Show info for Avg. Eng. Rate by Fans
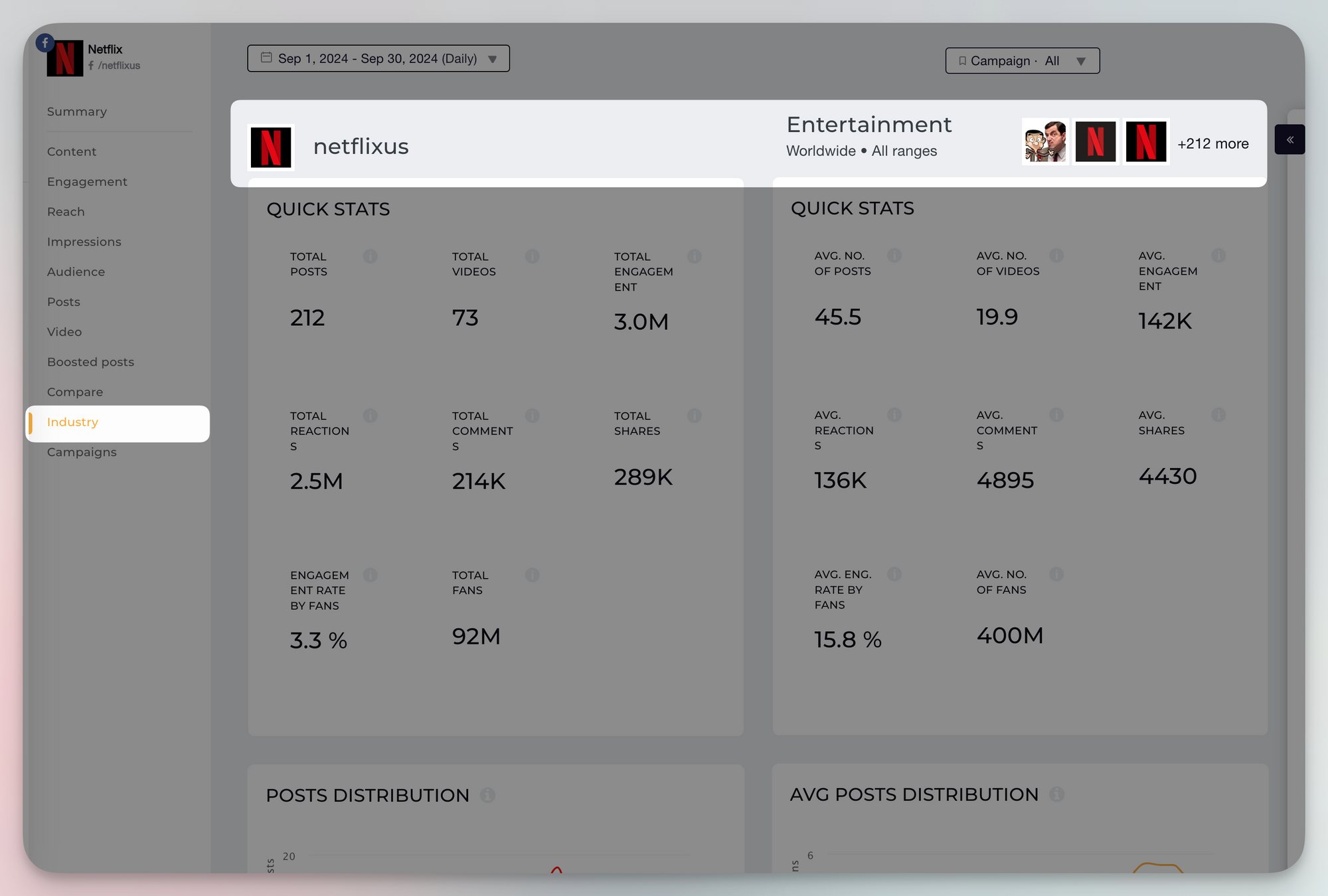 point(895,574)
